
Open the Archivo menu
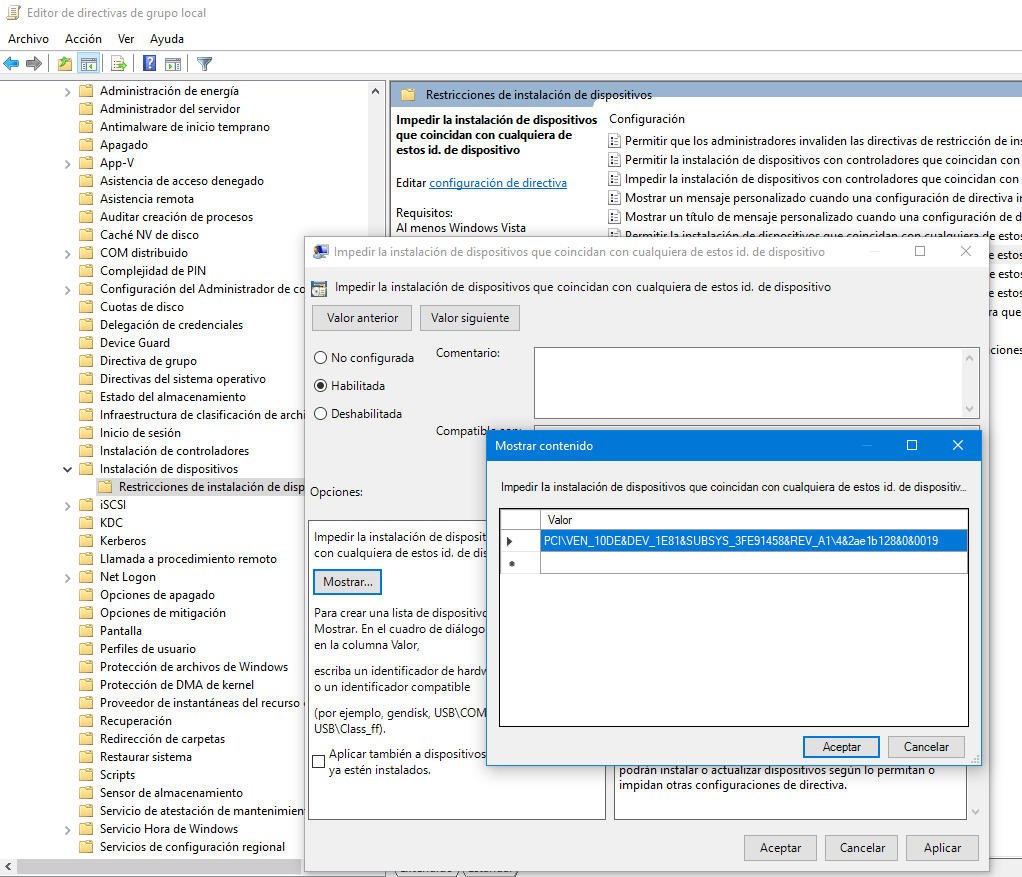tap(28, 38)
